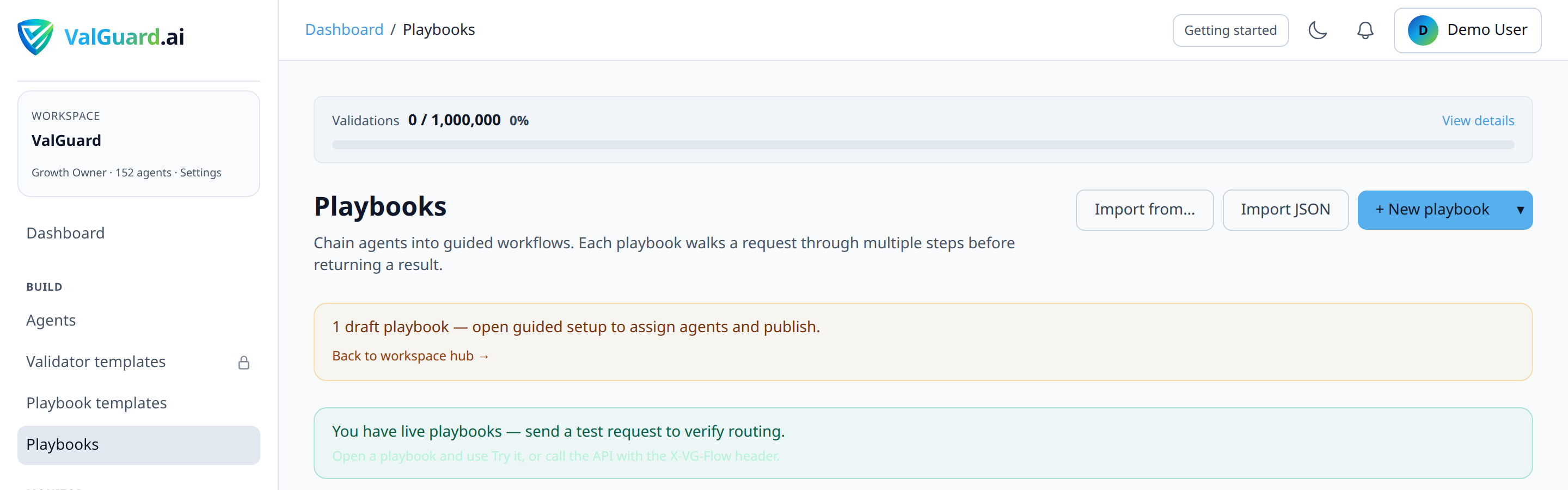Open notifications bell icon
Image resolution: width=1568 pixels, height=490 pixels.
[x=1365, y=30]
